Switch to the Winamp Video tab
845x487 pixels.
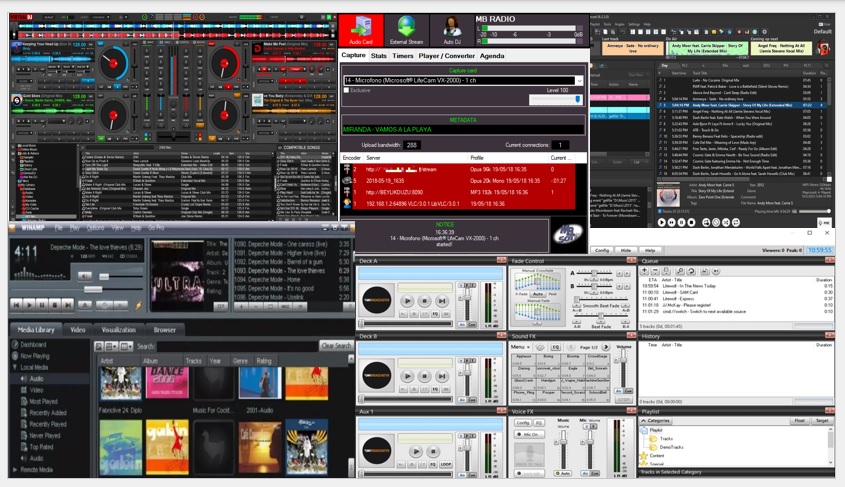(x=78, y=330)
